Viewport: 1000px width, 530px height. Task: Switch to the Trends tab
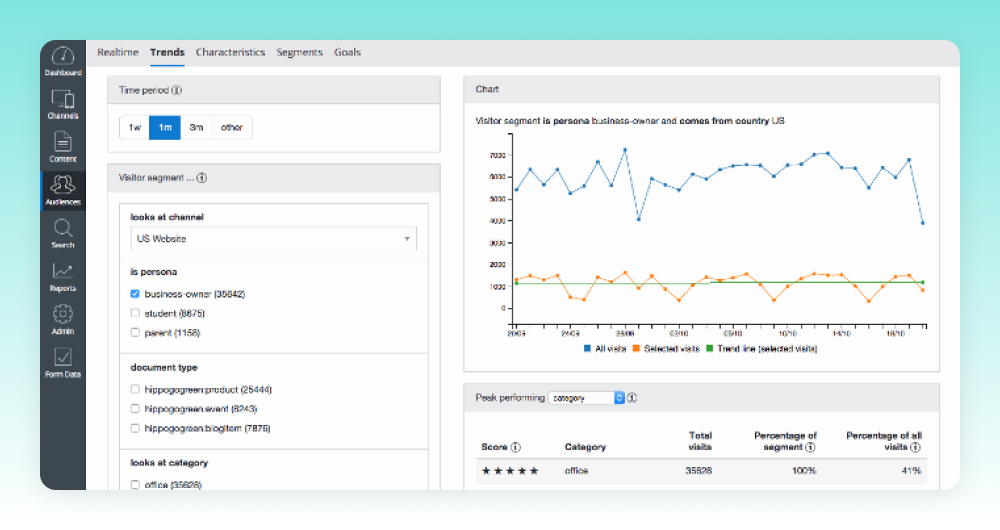167,52
